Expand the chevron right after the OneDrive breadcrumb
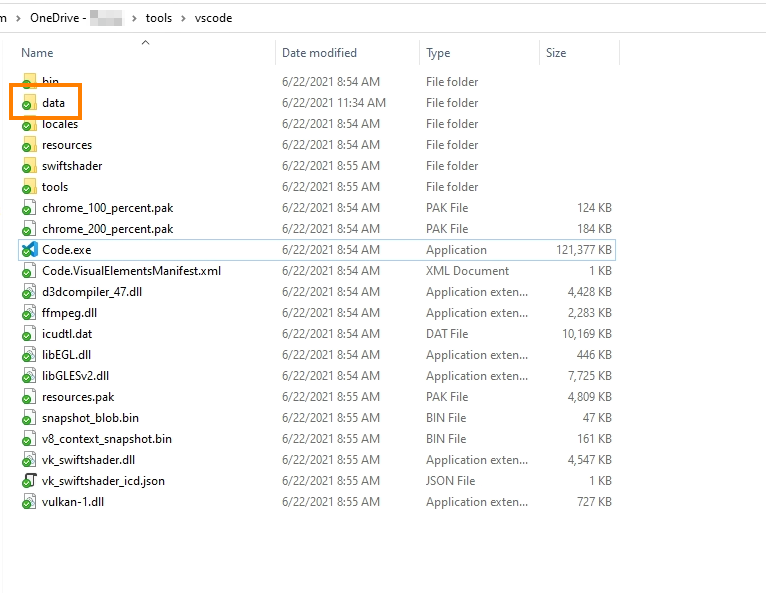766x593 pixels. pos(134,19)
